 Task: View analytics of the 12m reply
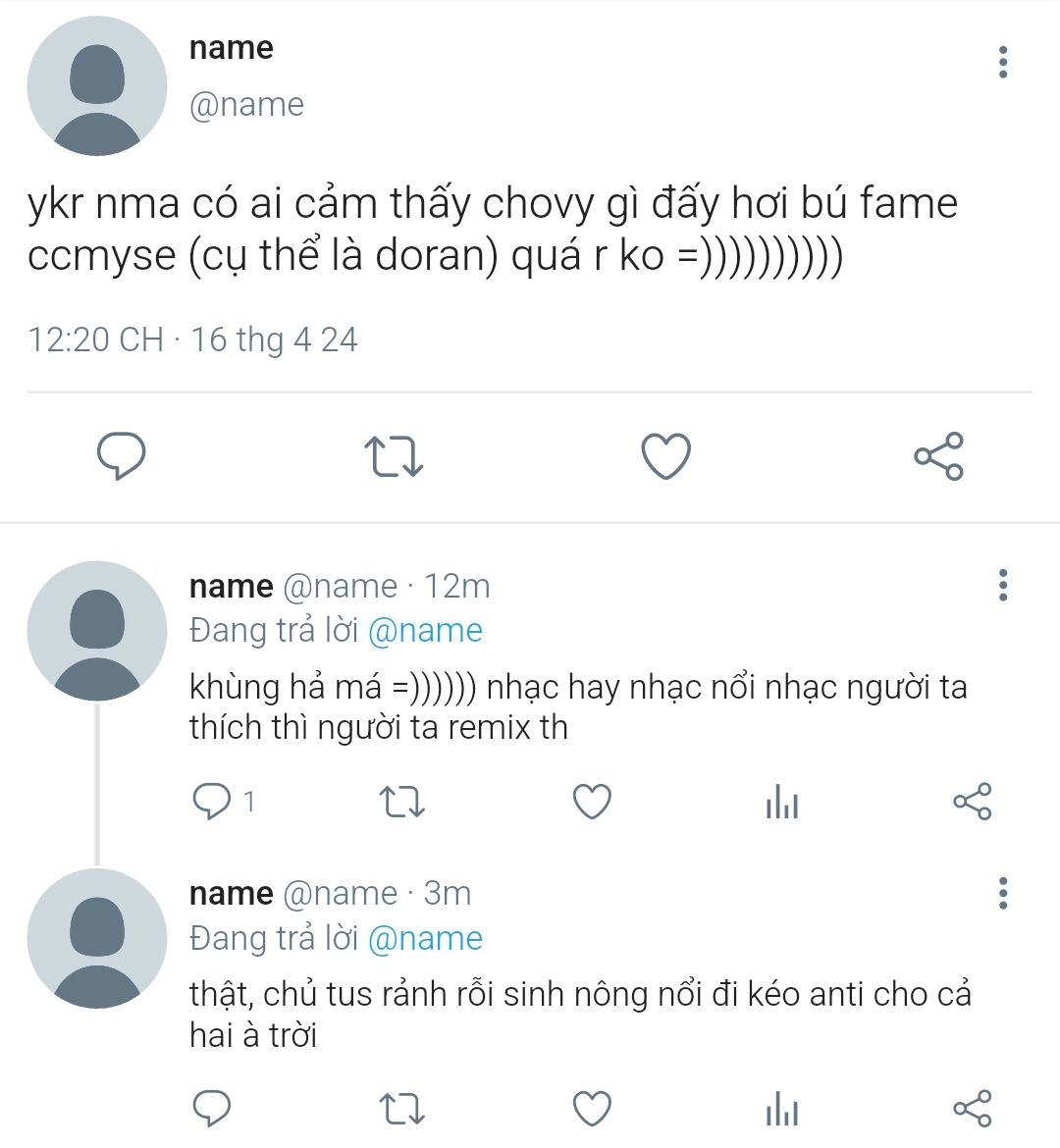point(781,801)
